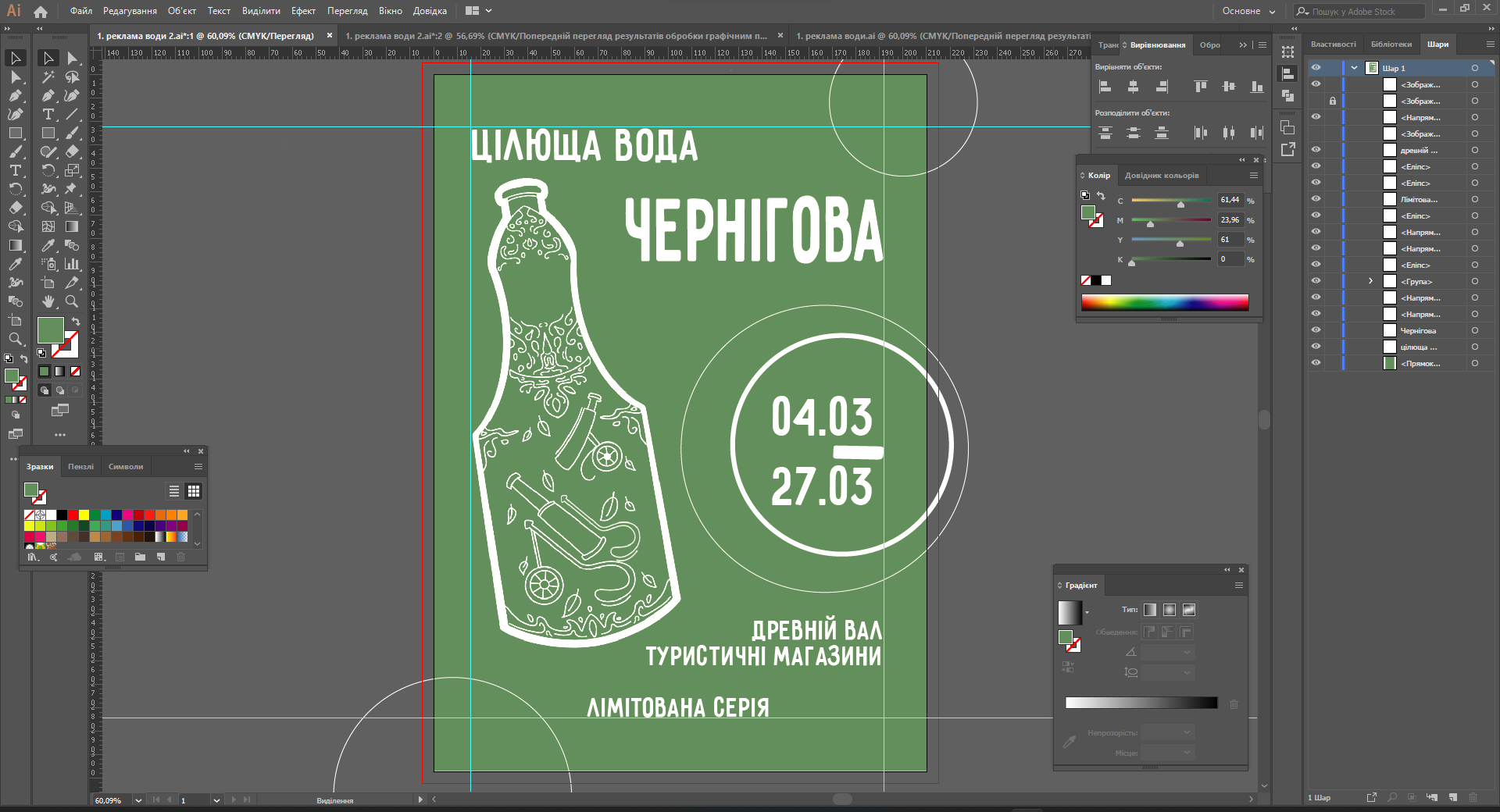Image resolution: width=1500 pixels, height=812 pixels.
Task: Click the new swatch folder icon
Action: (140, 557)
